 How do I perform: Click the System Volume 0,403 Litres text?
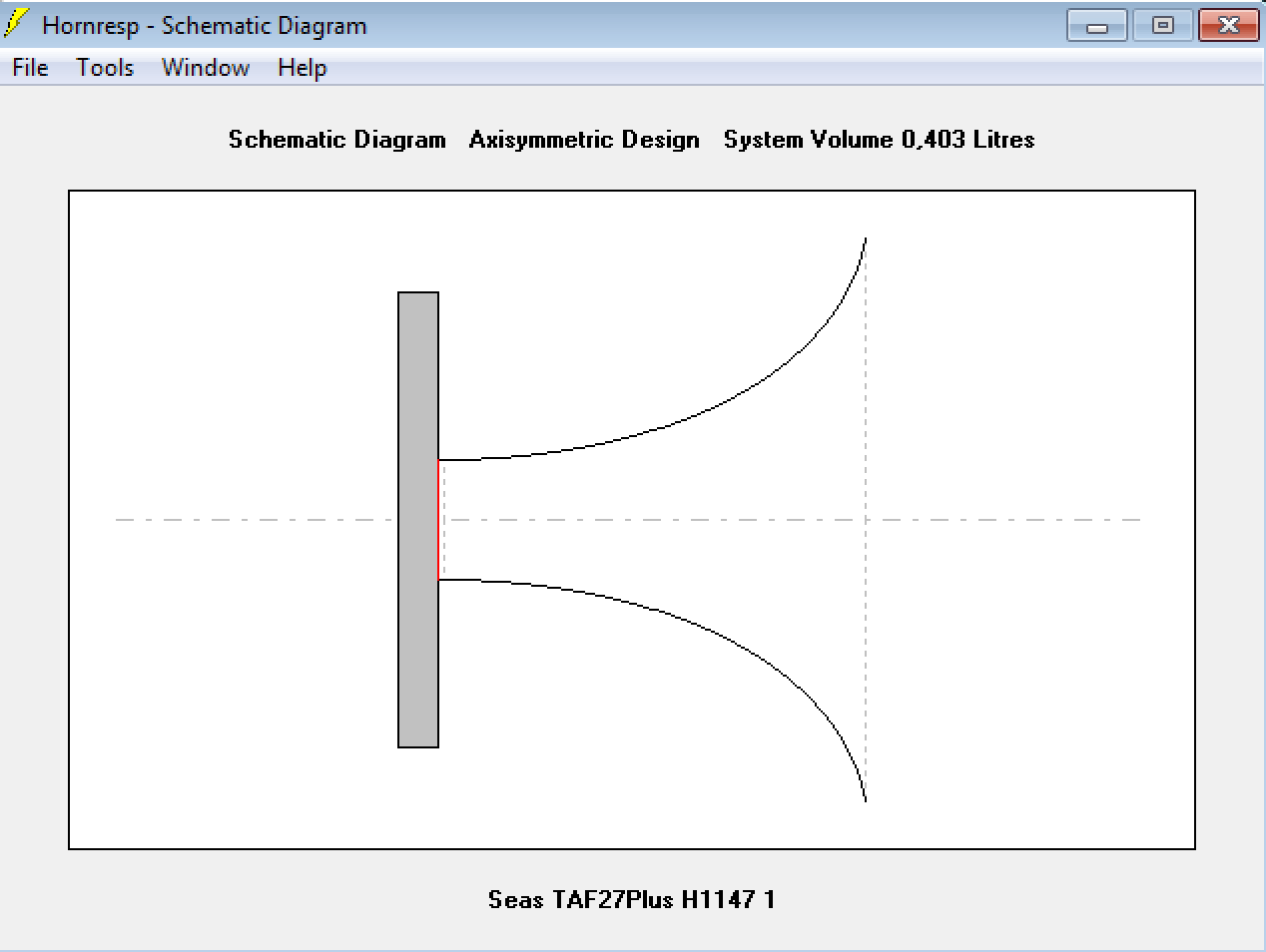click(879, 140)
